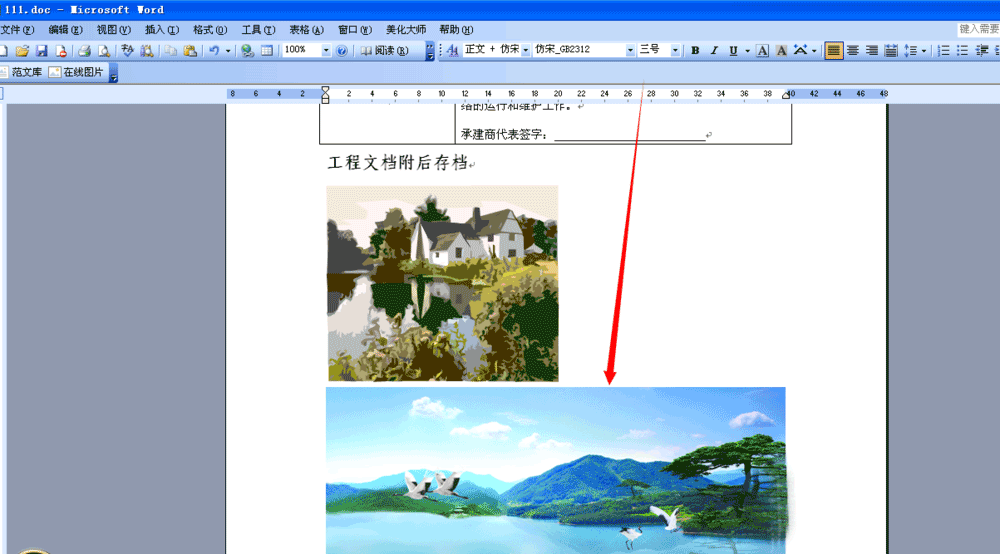This screenshot has height=554, width=1000.
Task: Click the right indent marker on ruler
Action: (786, 96)
